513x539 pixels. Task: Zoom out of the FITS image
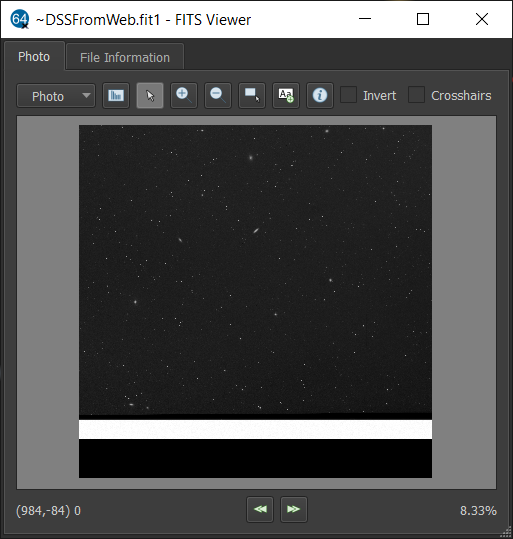[x=218, y=95]
